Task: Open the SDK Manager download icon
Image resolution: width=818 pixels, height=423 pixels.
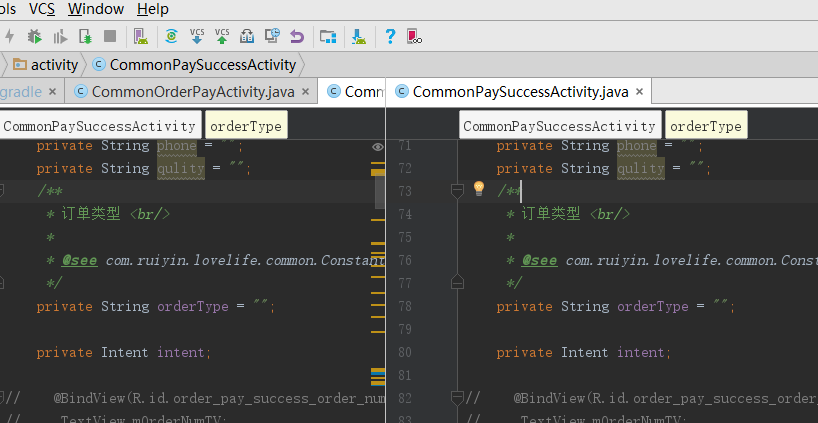Action: 359,36
